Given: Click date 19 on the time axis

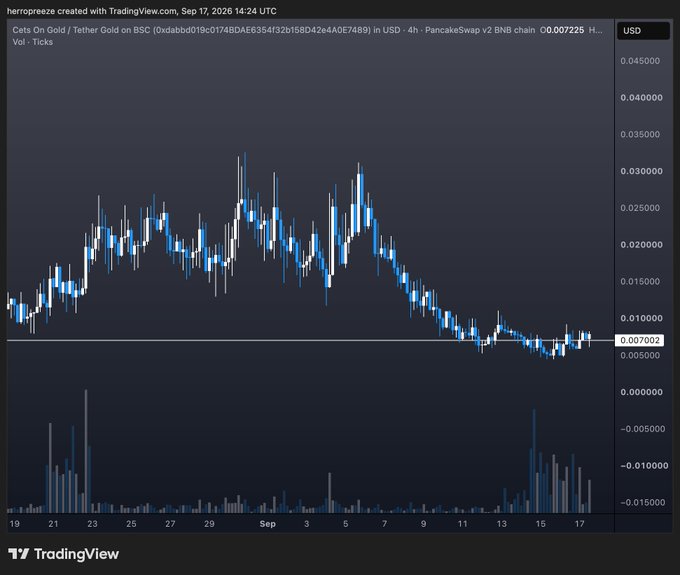Looking at the screenshot, I should pyautogui.click(x=14, y=524).
